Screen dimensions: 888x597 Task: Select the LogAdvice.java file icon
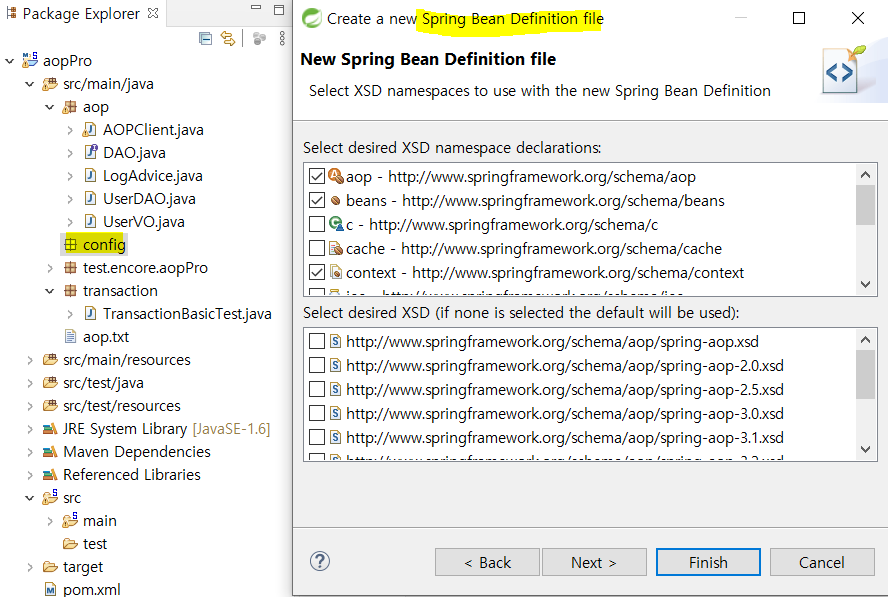90,176
